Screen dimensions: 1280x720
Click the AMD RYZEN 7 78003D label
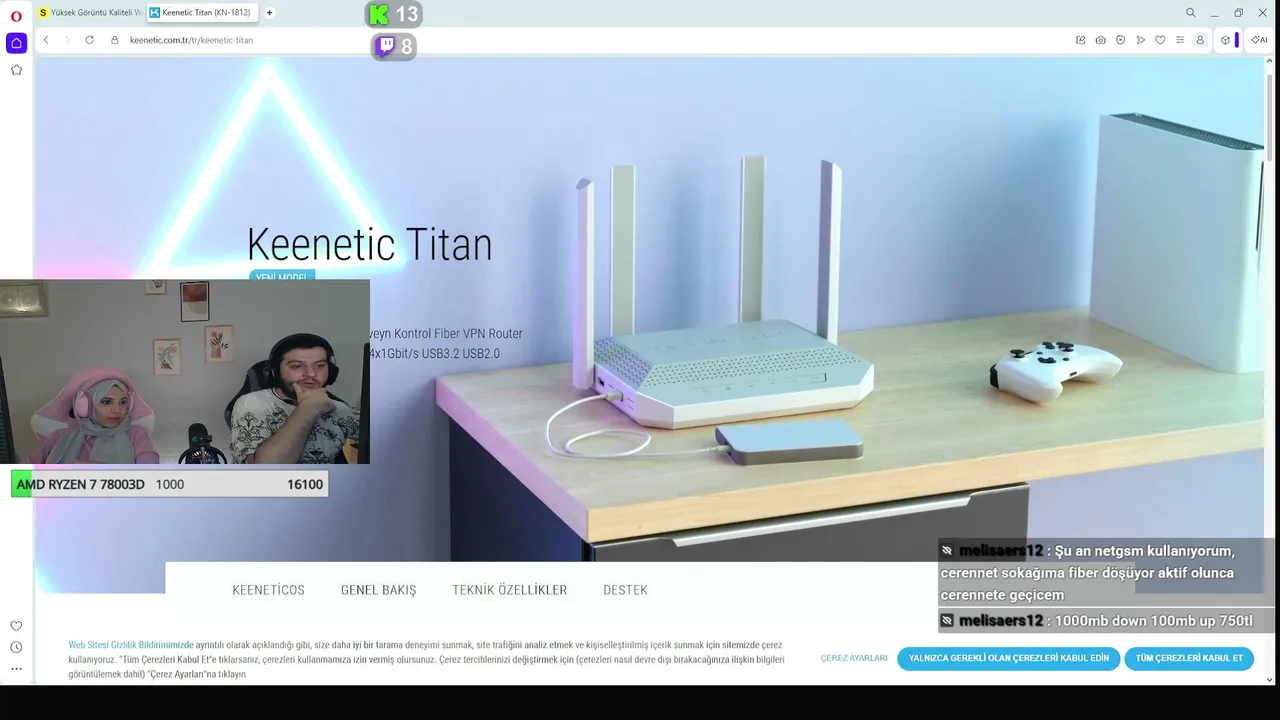[x=80, y=484]
